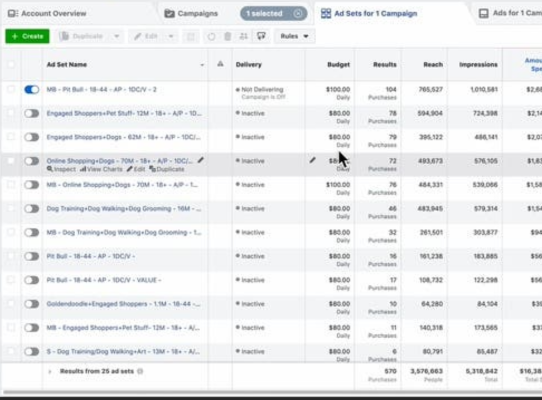Toggle S - Dog Training/Dog Walking+Art on

click(x=31, y=352)
